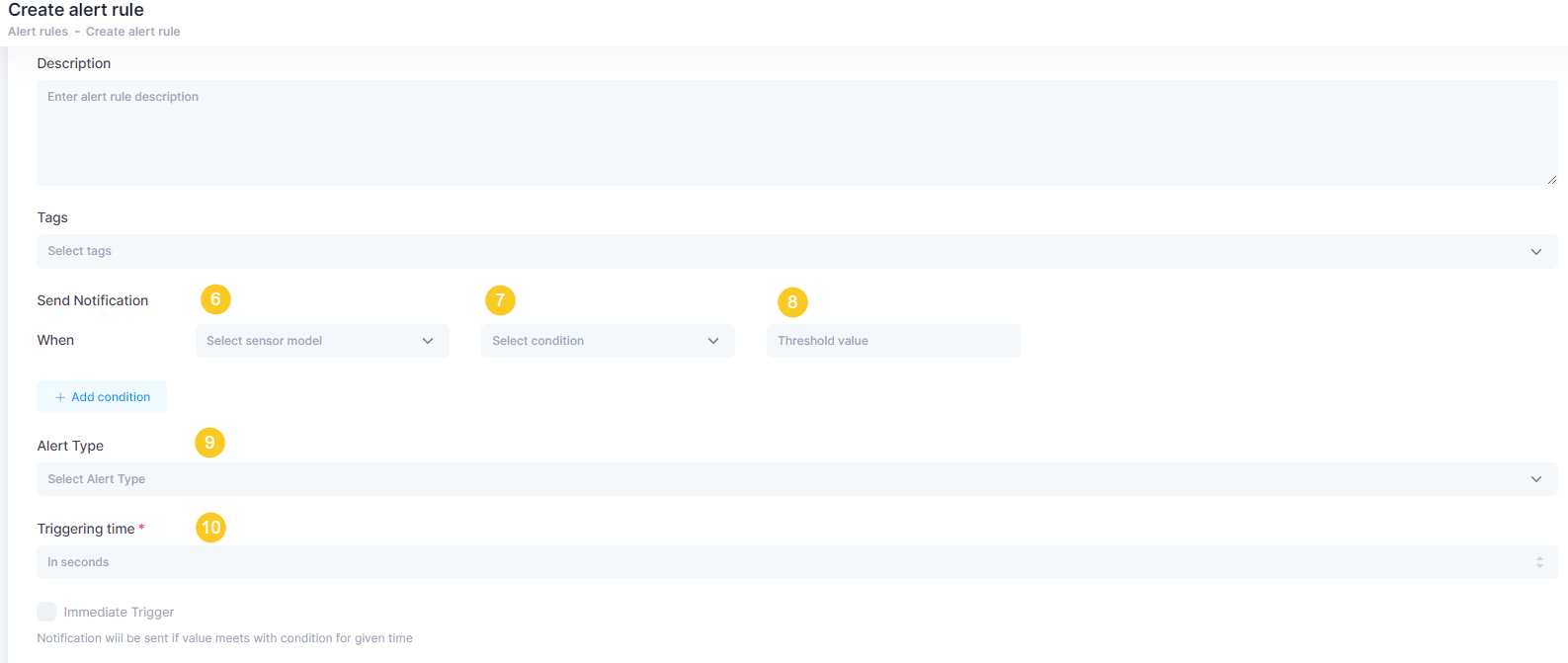Open the Select condition dropdown
1568x663 pixels.
[x=608, y=341]
